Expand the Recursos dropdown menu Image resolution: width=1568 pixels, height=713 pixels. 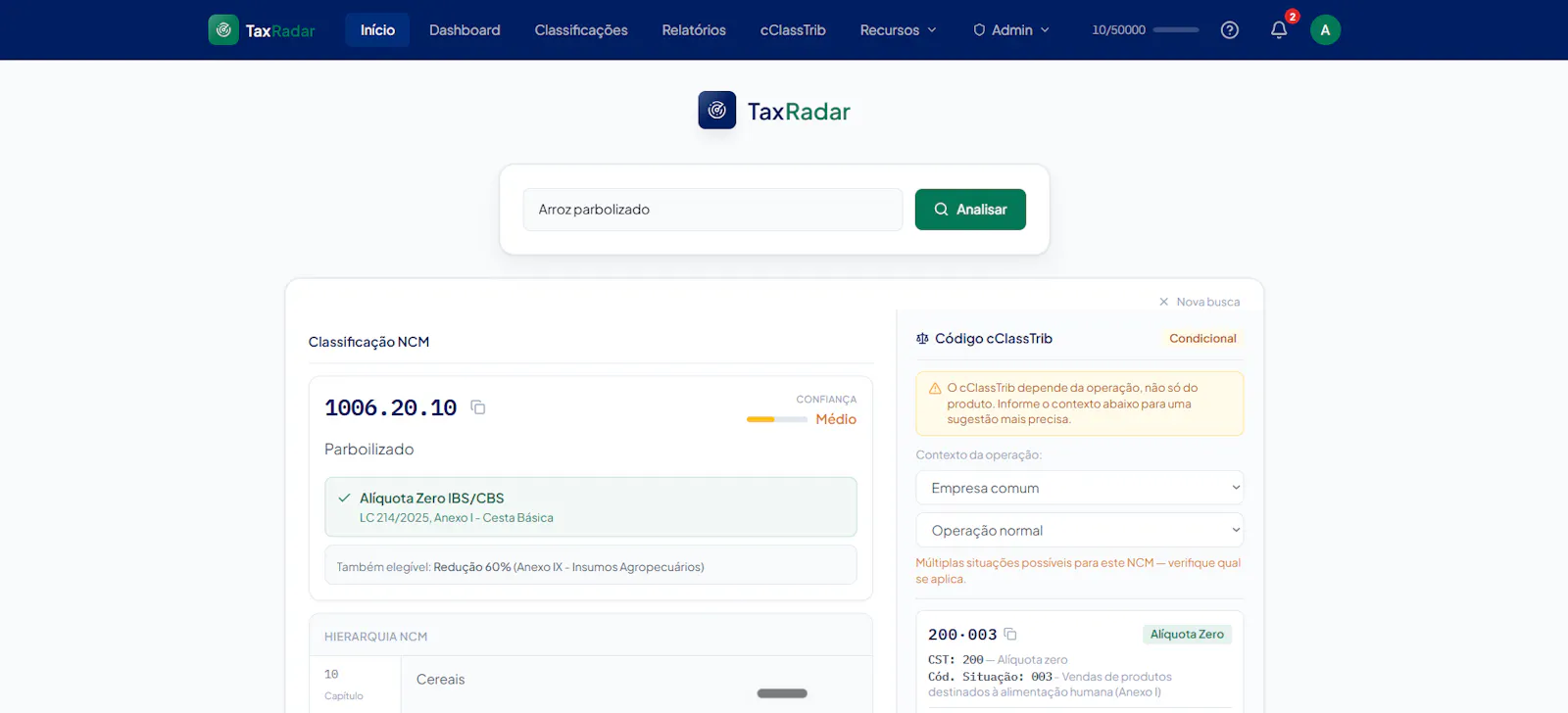[898, 30]
